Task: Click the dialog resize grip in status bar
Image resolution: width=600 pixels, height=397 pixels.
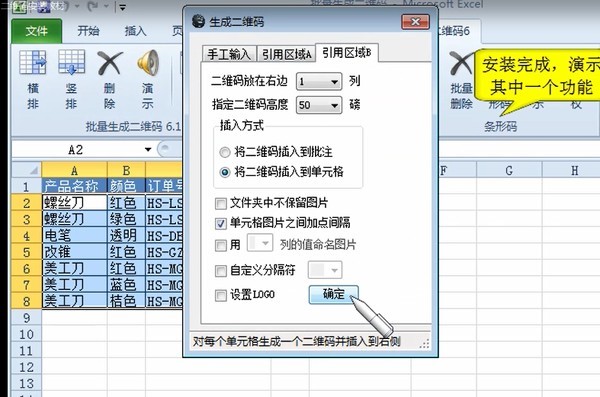Action: click(425, 343)
